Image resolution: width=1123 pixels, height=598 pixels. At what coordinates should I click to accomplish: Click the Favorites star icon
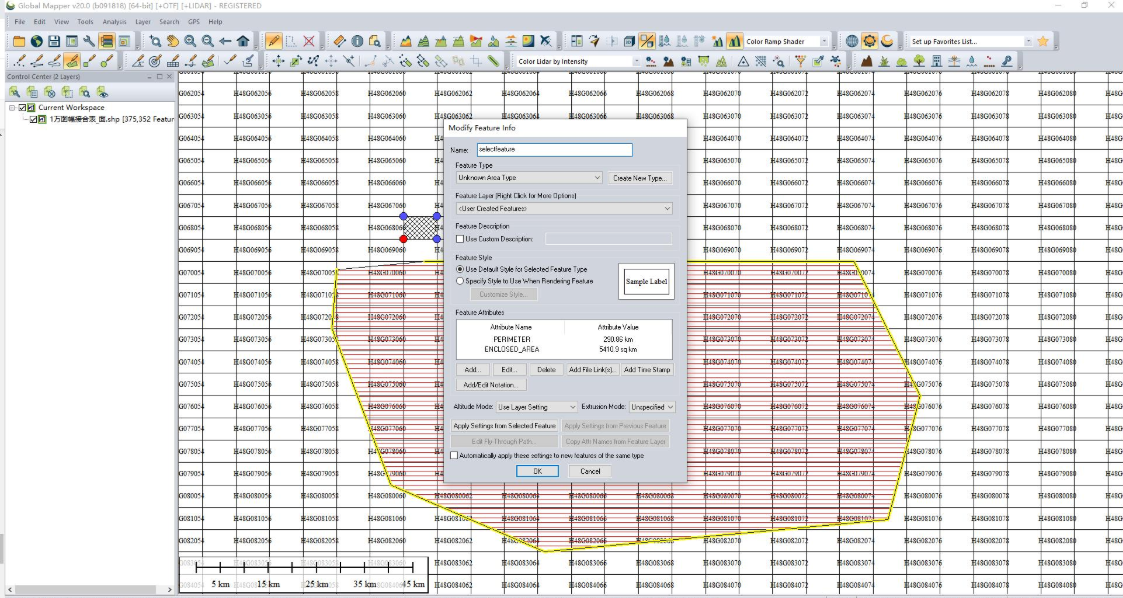tap(1043, 42)
